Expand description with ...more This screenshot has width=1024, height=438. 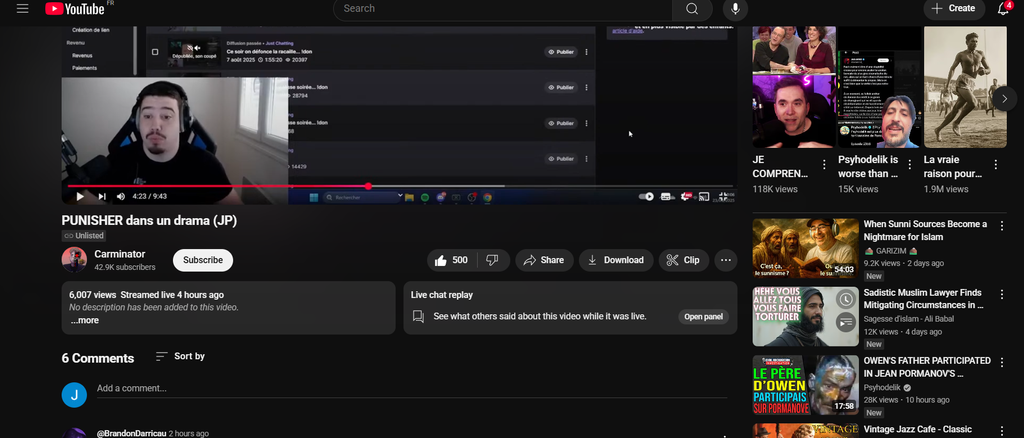coord(85,321)
